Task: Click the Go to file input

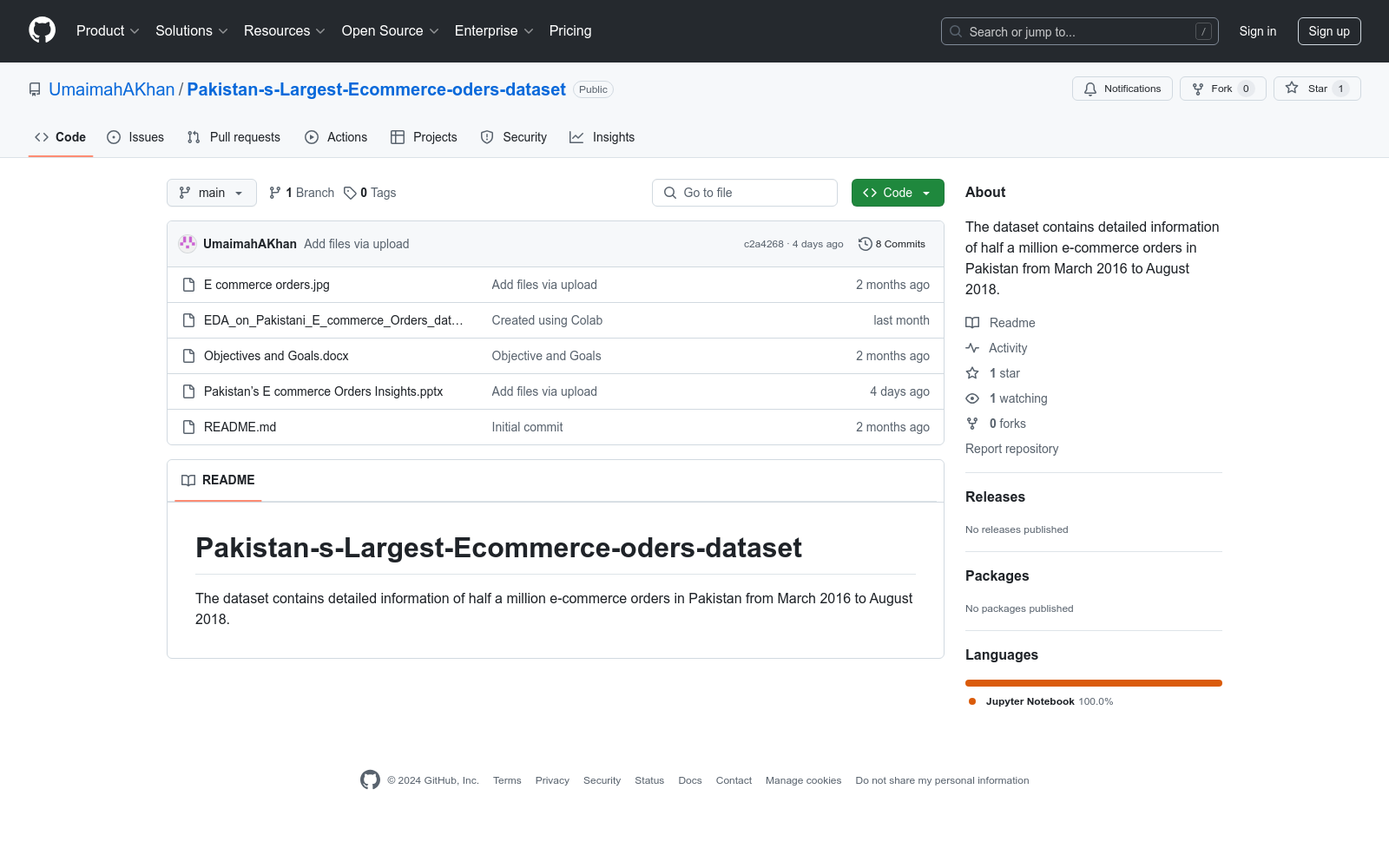Action: click(x=745, y=193)
